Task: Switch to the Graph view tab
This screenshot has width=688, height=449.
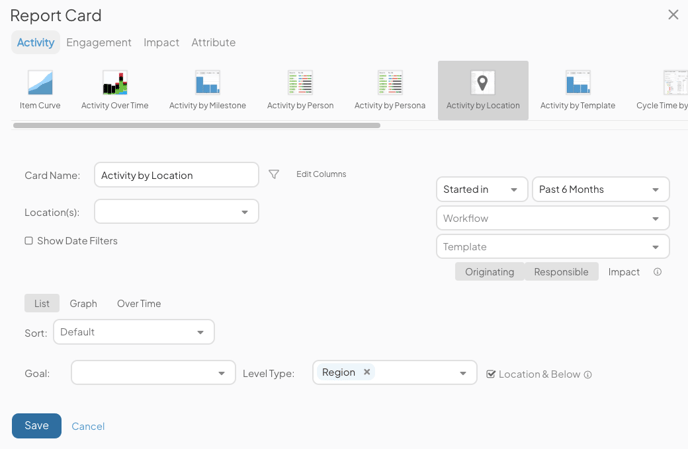Action: pos(83,303)
